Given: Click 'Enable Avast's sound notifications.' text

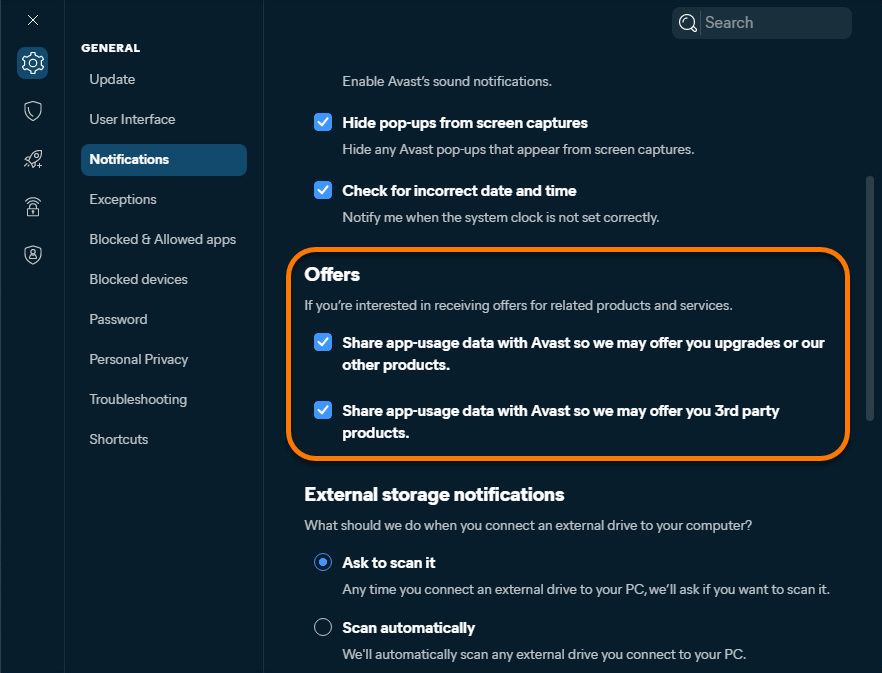Looking at the screenshot, I should (447, 82).
